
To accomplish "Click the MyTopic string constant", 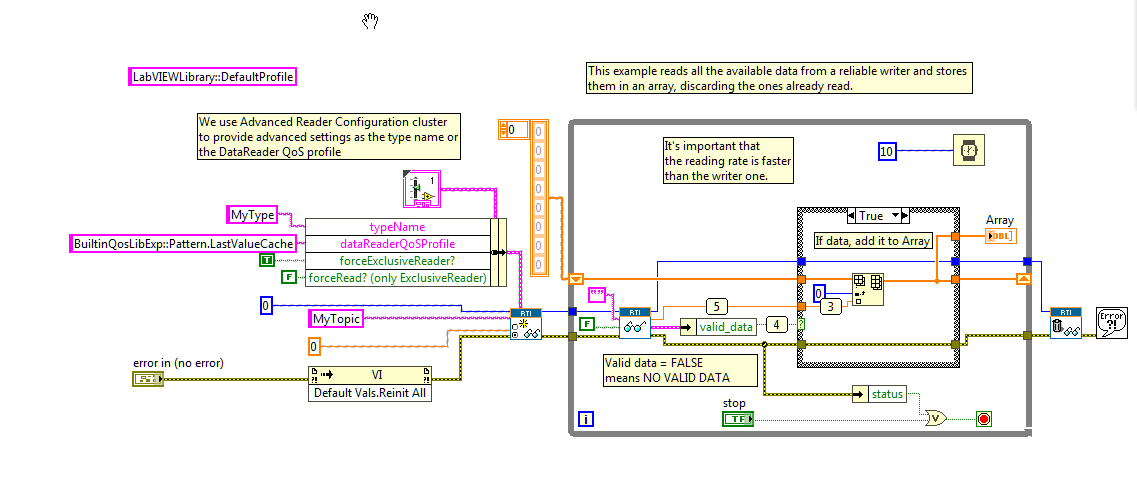I will pos(336,319).
